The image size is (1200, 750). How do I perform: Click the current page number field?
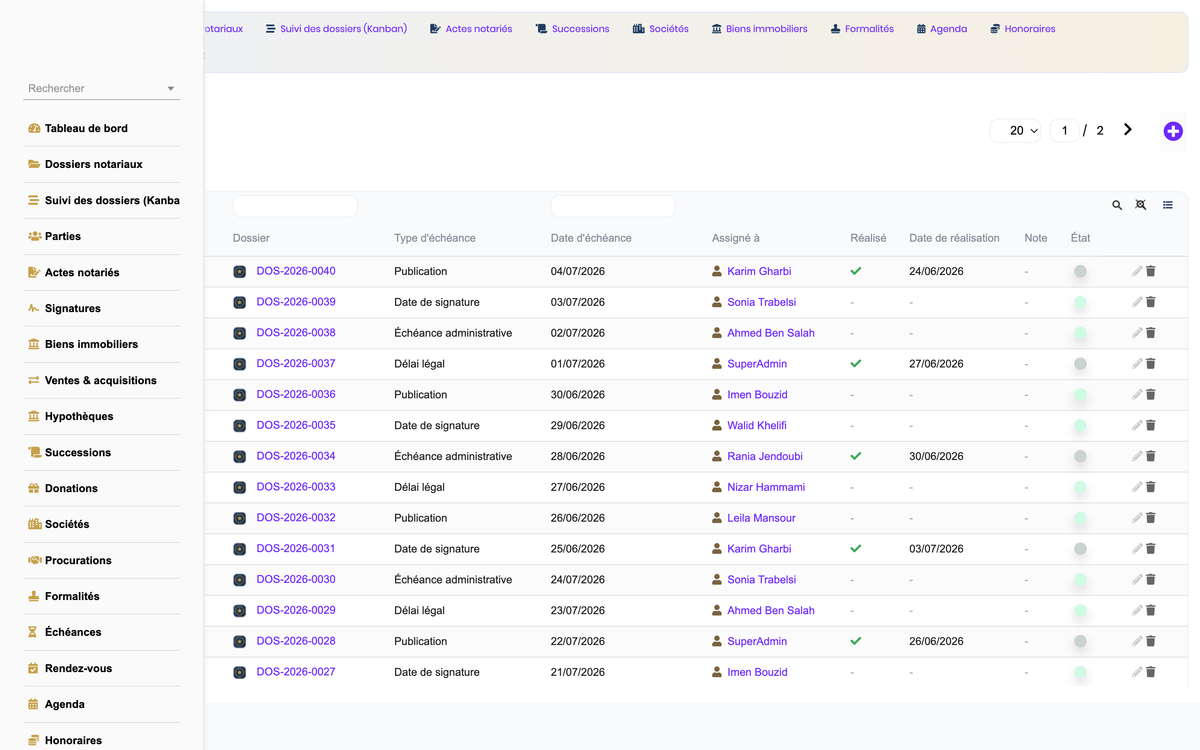pos(1064,130)
